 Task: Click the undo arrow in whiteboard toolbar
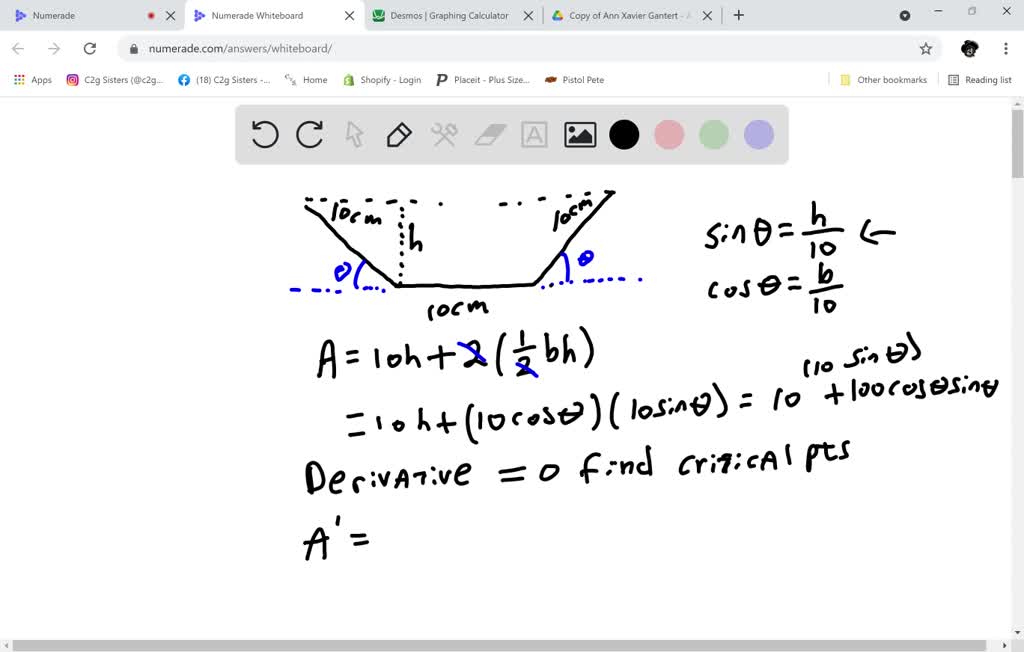click(265, 134)
